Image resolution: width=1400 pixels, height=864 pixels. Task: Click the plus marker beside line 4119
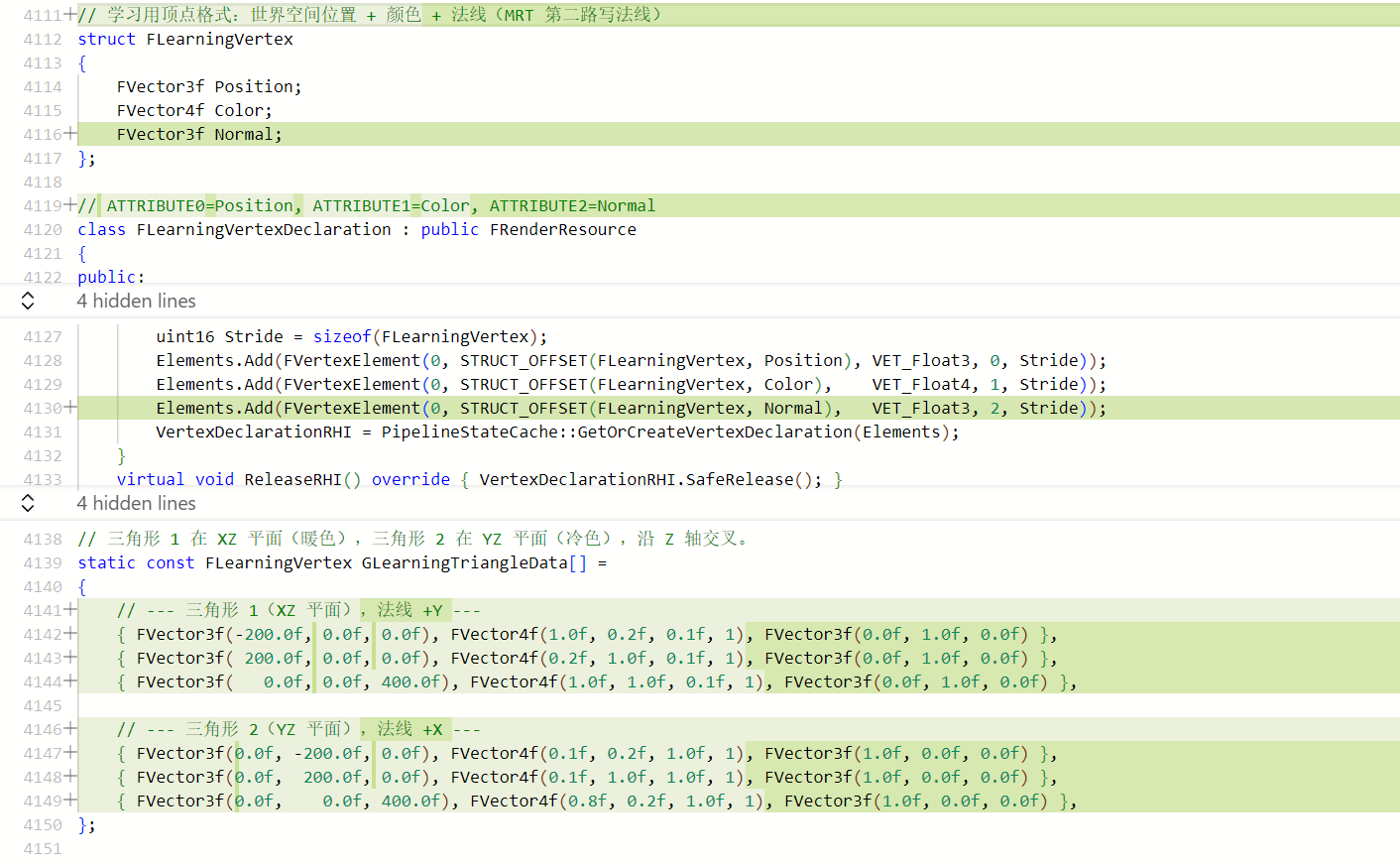pos(70,205)
